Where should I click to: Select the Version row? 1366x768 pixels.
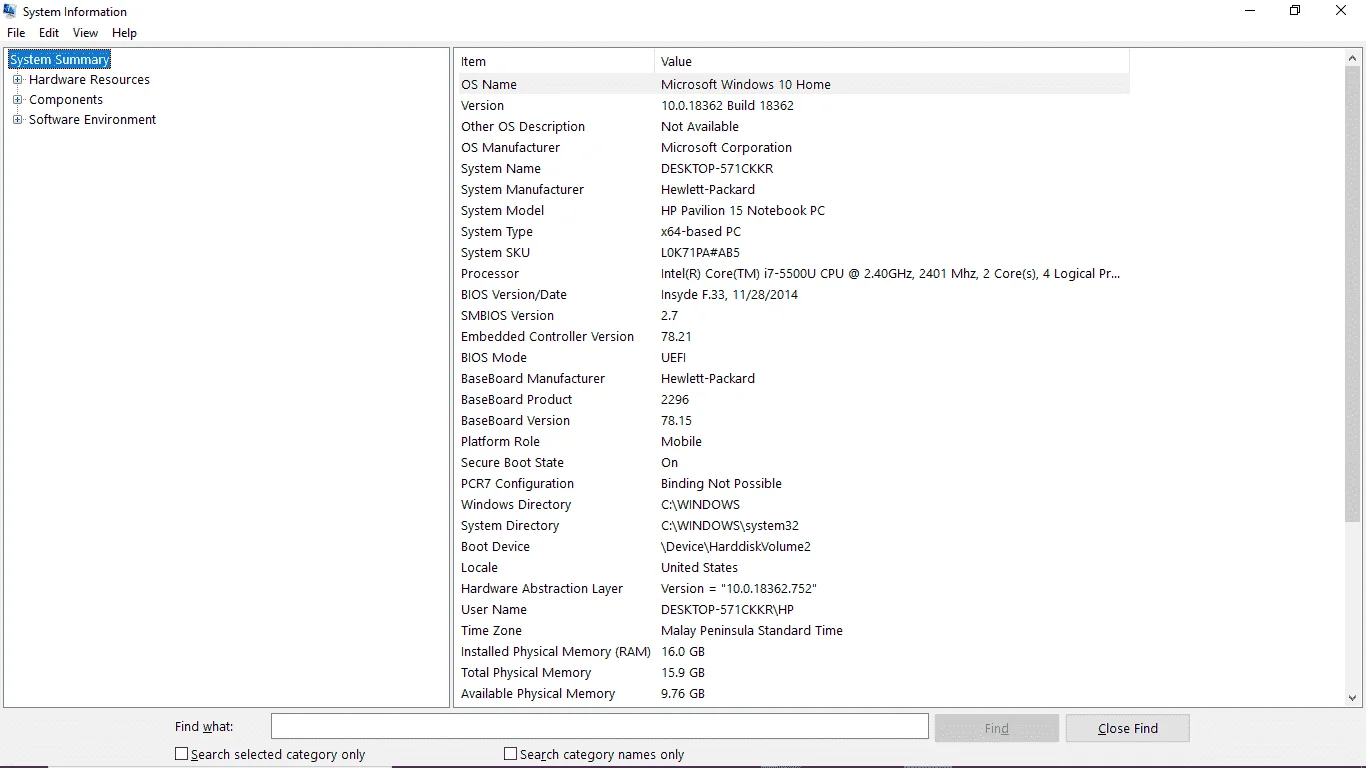[794, 106]
